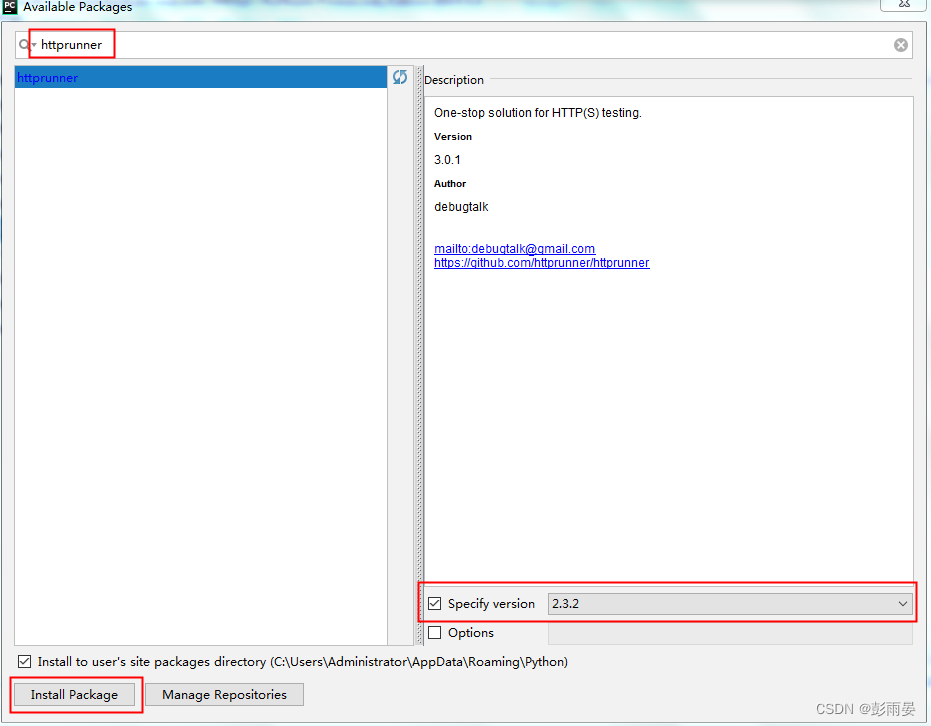Select httprunner in the package list
The width and height of the screenshot is (931, 726).
201,78
